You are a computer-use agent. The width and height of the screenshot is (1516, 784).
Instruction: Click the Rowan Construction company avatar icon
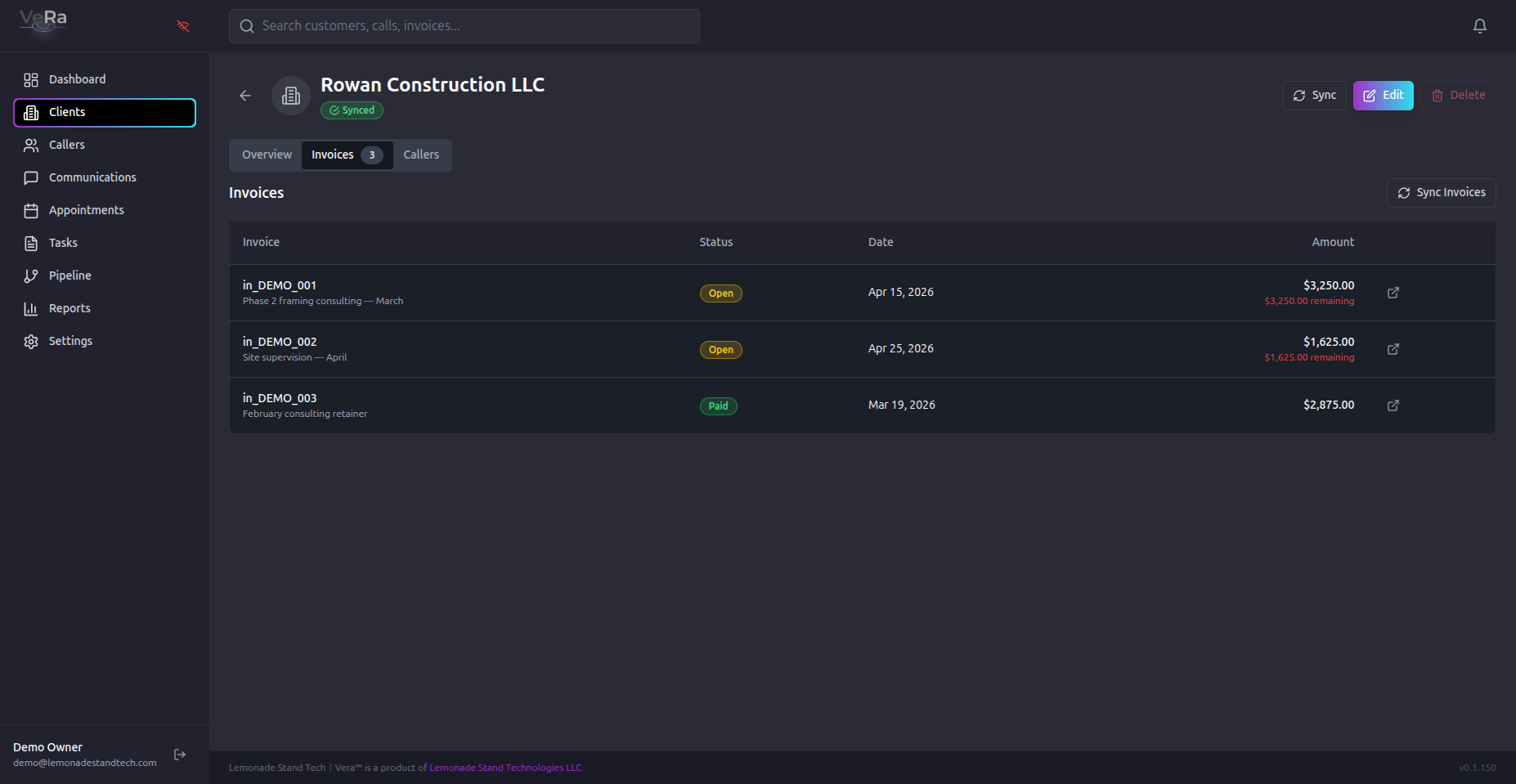point(291,96)
